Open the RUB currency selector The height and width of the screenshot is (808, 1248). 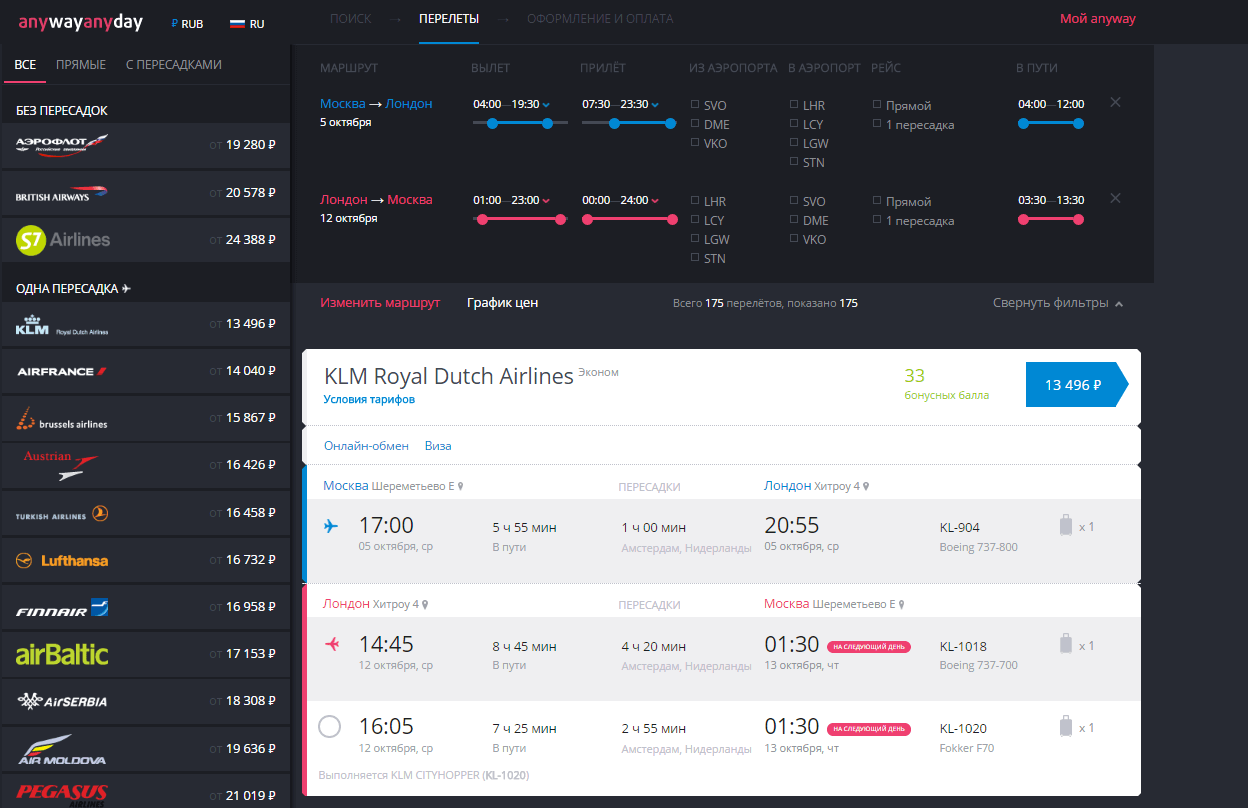pos(187,23)
